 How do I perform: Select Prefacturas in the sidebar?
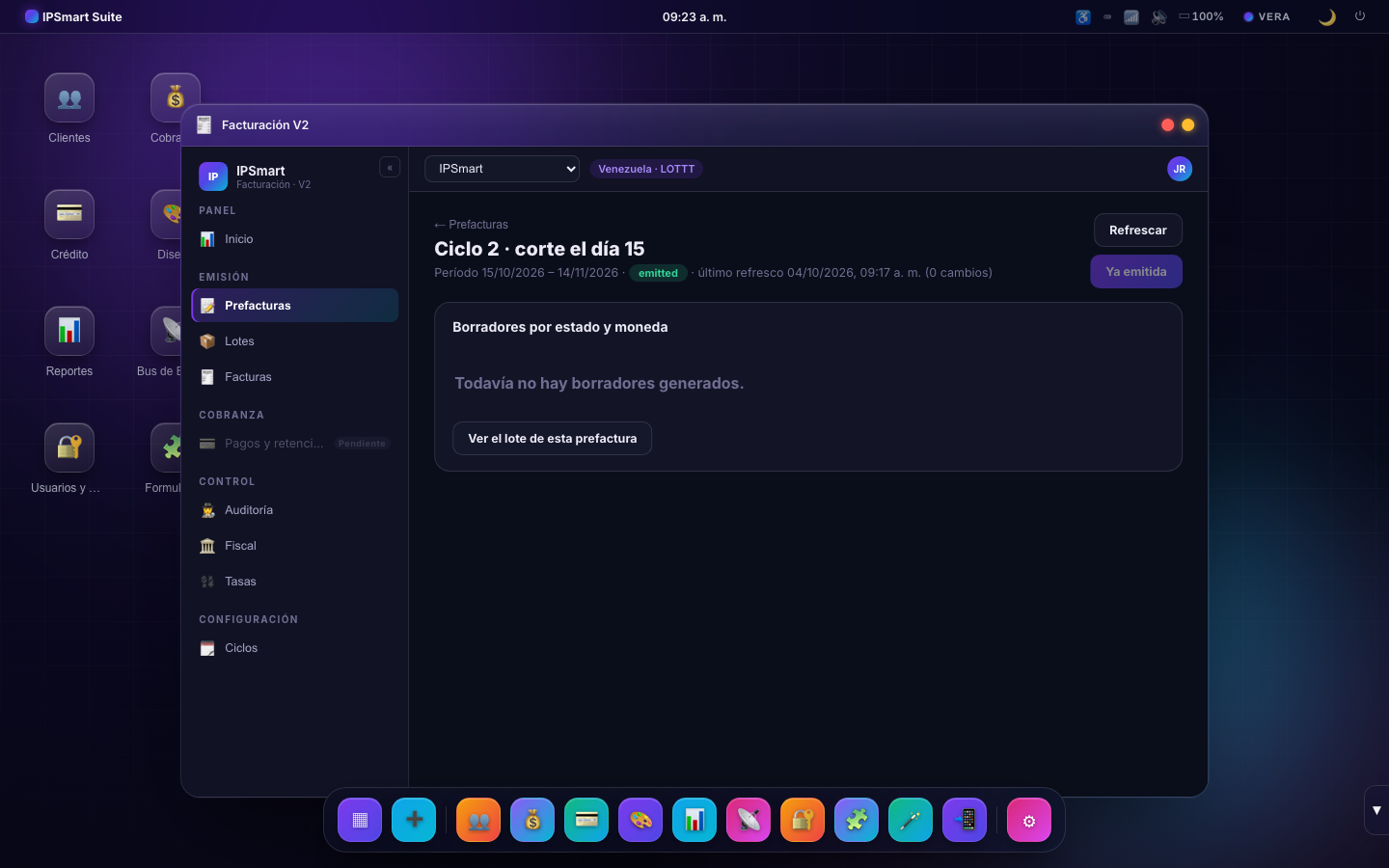(x=295, y=306)
